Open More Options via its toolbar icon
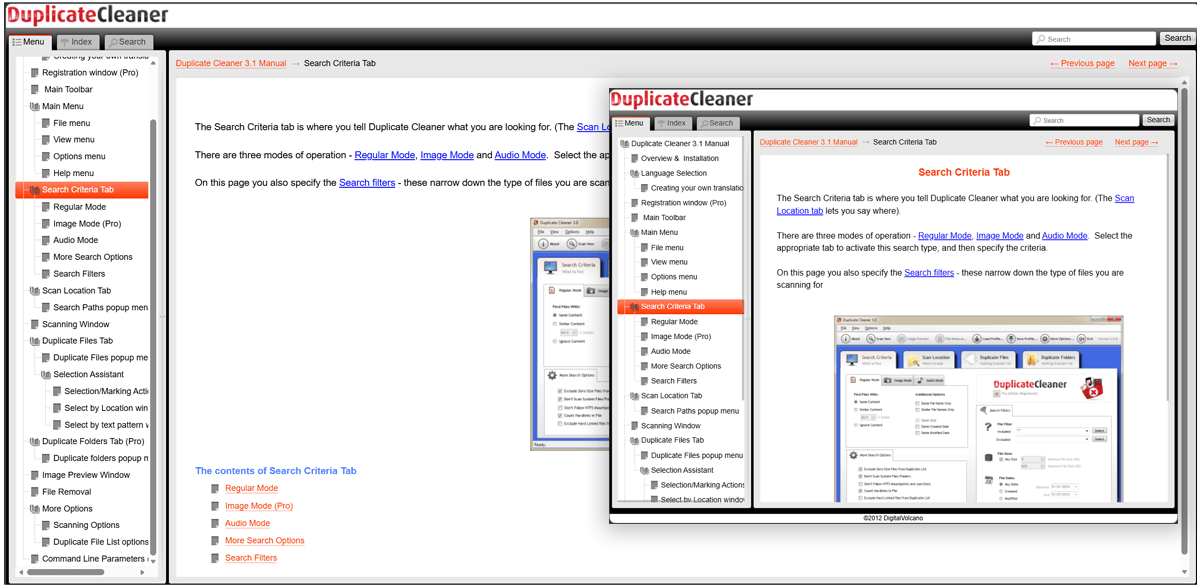The image size is (1200, 588). click(1046, 338)
